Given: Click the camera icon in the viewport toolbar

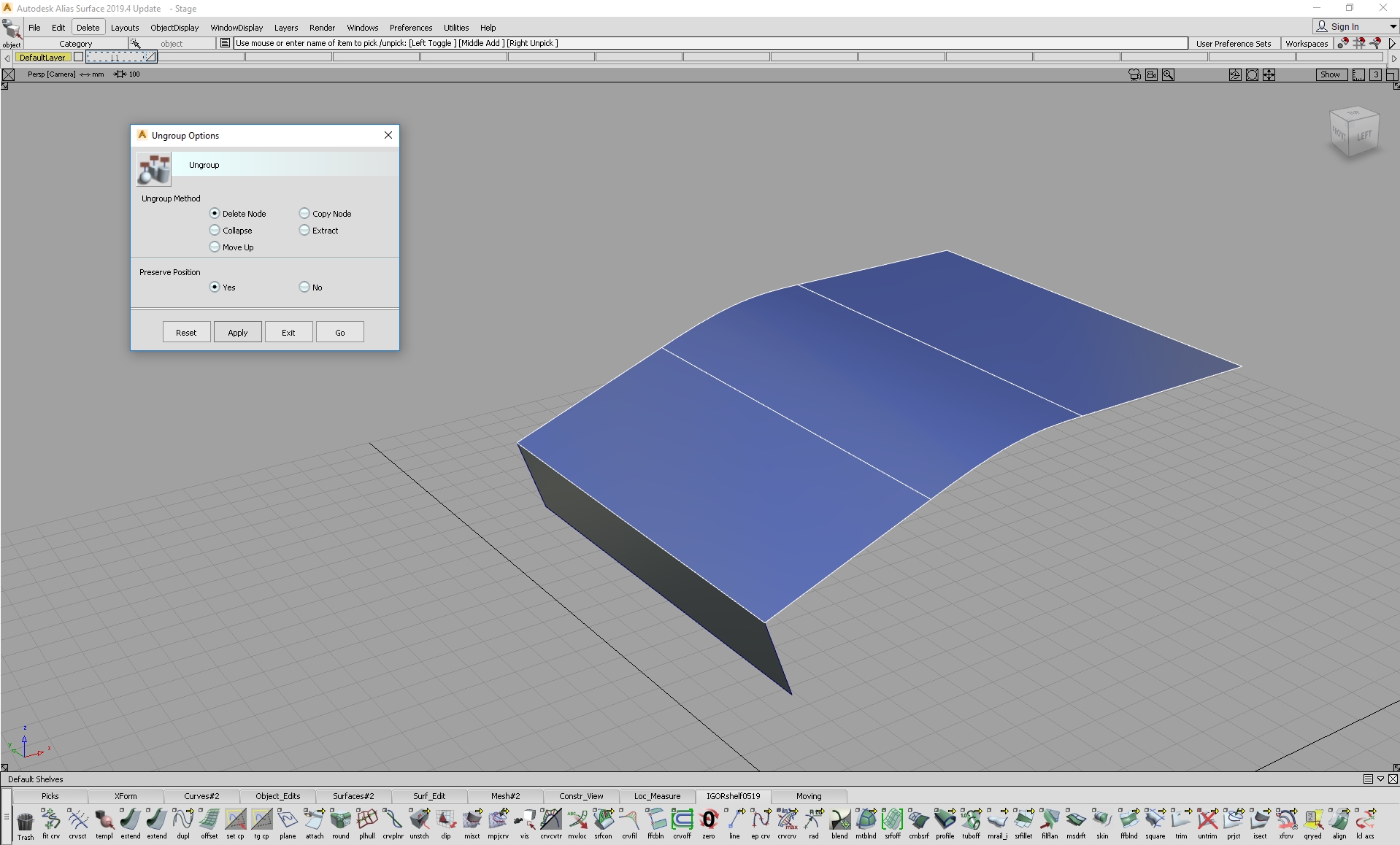Looking at the screenshot, I should 1134,74.
